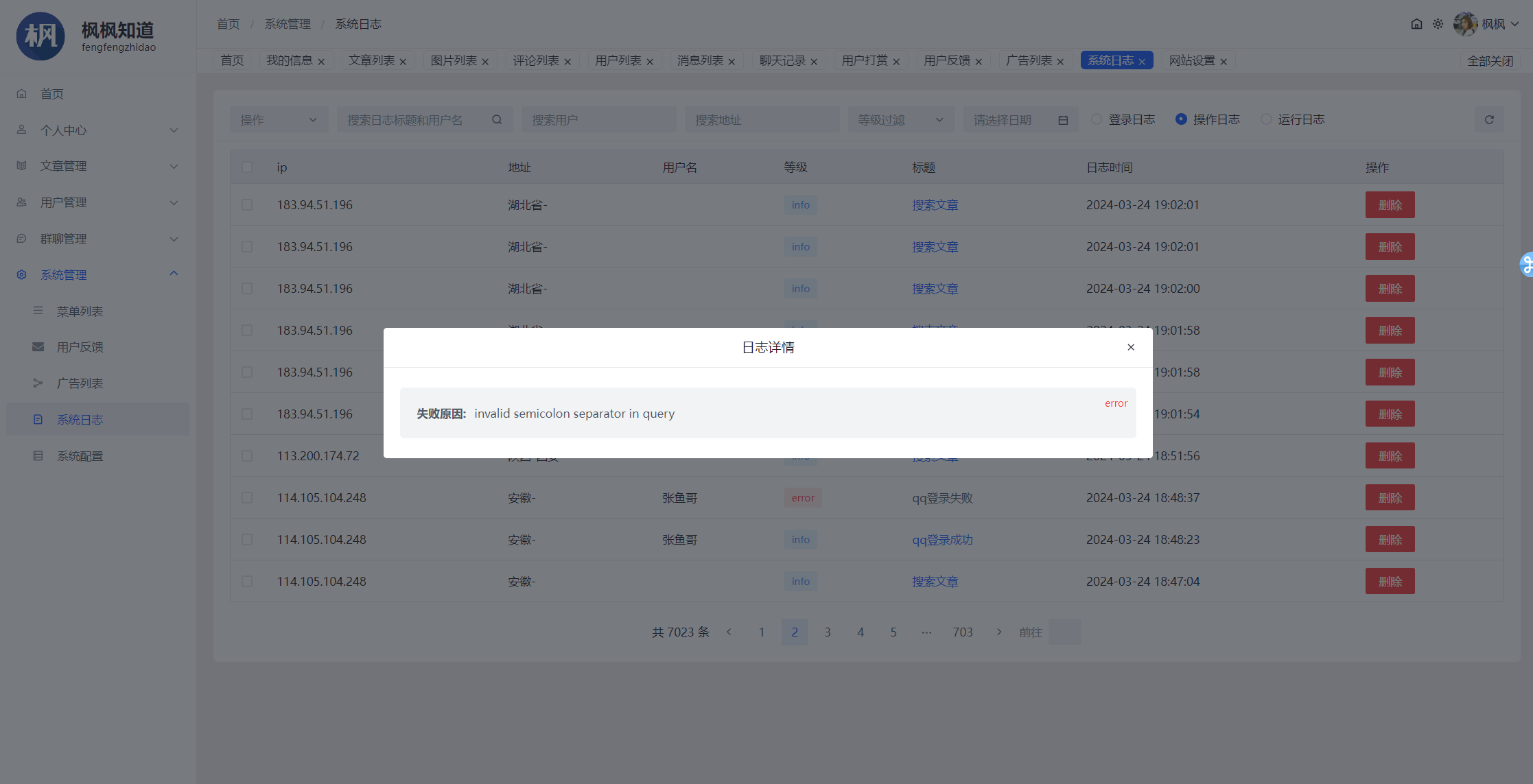Screen dimensions: 1533x784
Task: Click the 搜索用户 input field
Action: pos(598,120)
